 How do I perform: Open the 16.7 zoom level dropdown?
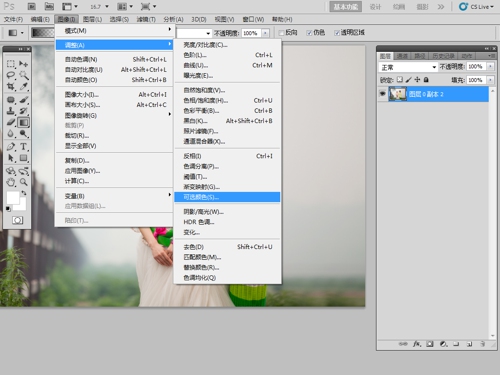[107, 6]
